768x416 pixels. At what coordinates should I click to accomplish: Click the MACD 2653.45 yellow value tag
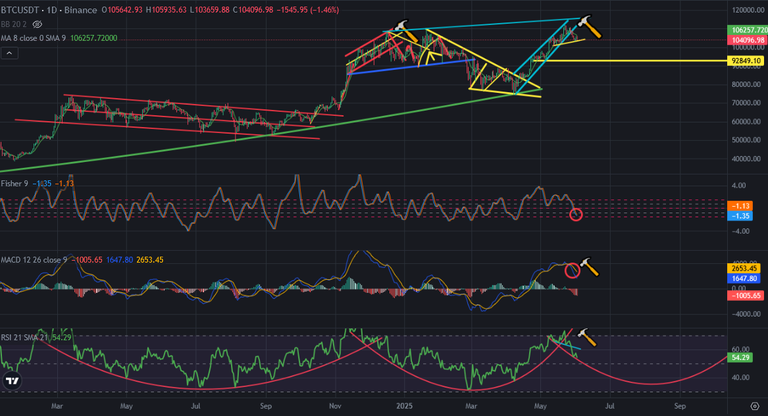click(744, 268)
